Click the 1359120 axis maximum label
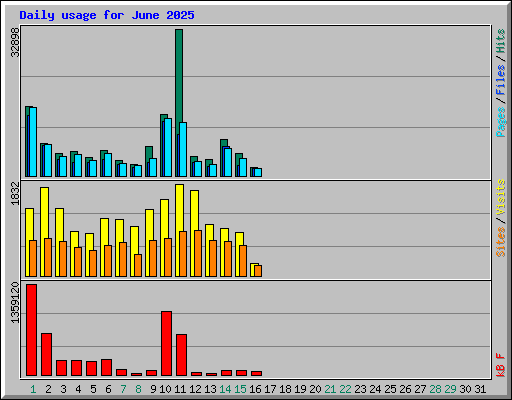Viewport: 512px width, 400px height. 15,303
